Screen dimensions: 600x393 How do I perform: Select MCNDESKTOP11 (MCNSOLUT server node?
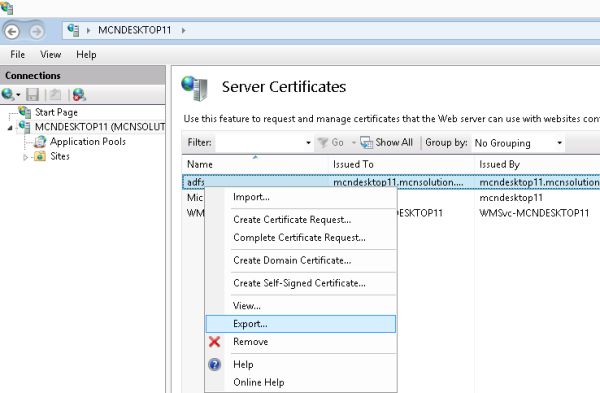point(100,127)
